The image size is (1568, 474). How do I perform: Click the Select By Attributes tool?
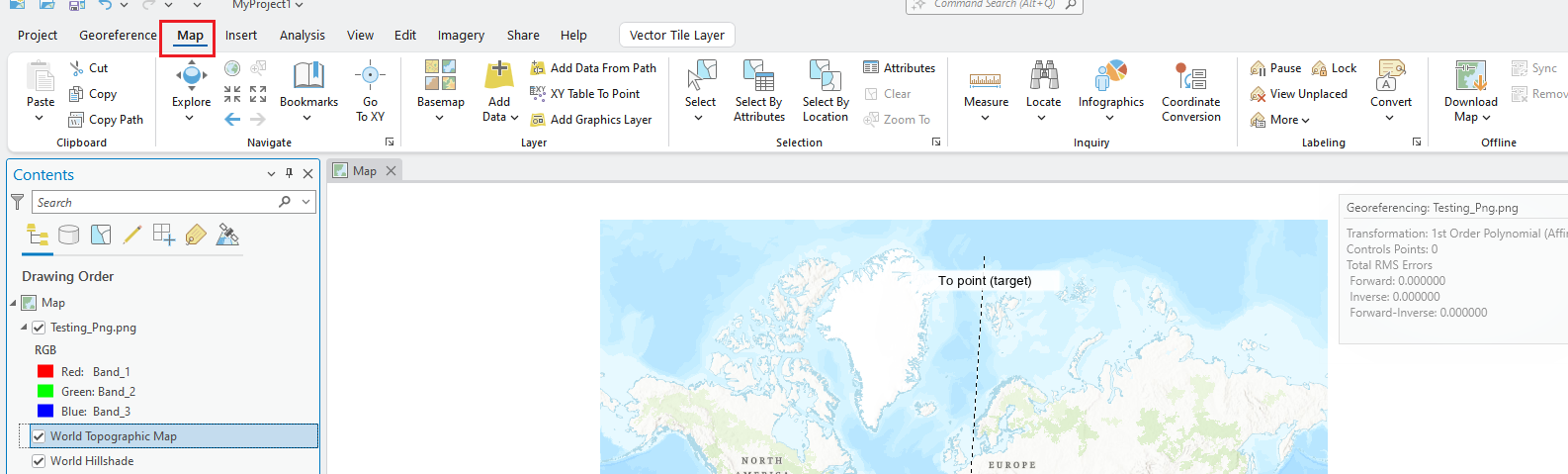click(759, 90)
